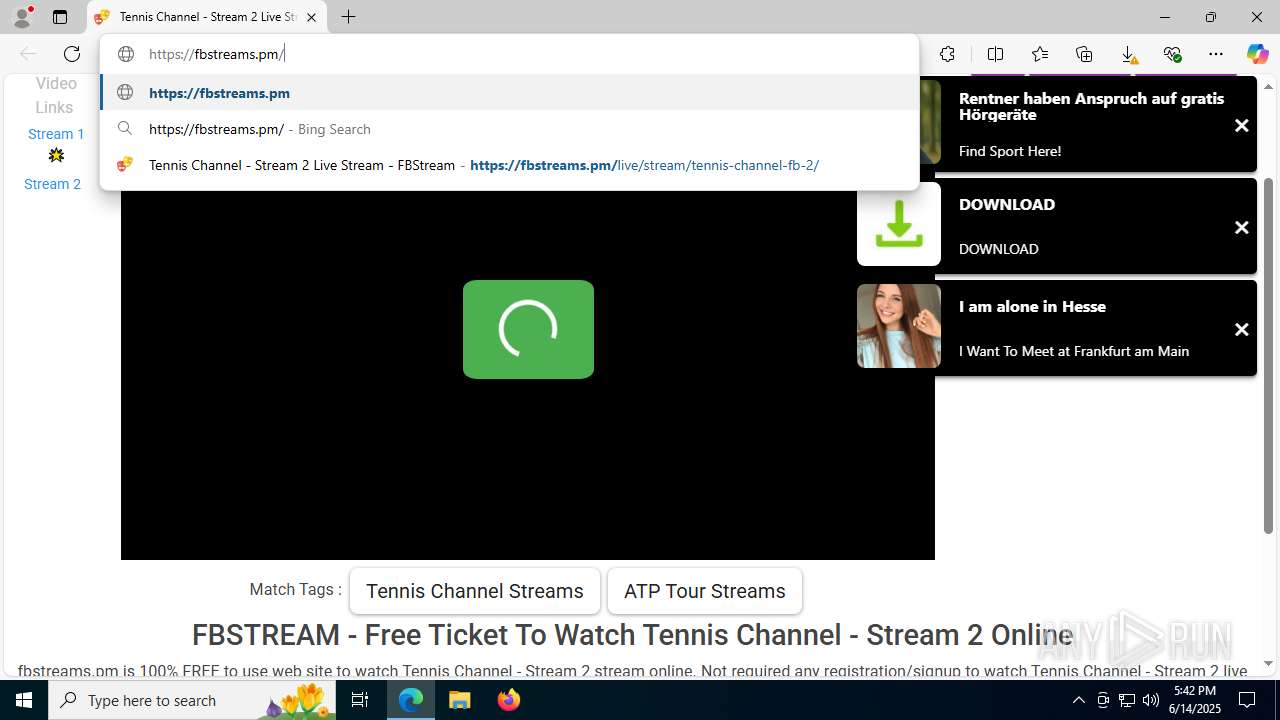This screenshot has height=720, width=1280.
Task: Click the ATP Tour Streams tag
Action: click(x=705, y=591)
